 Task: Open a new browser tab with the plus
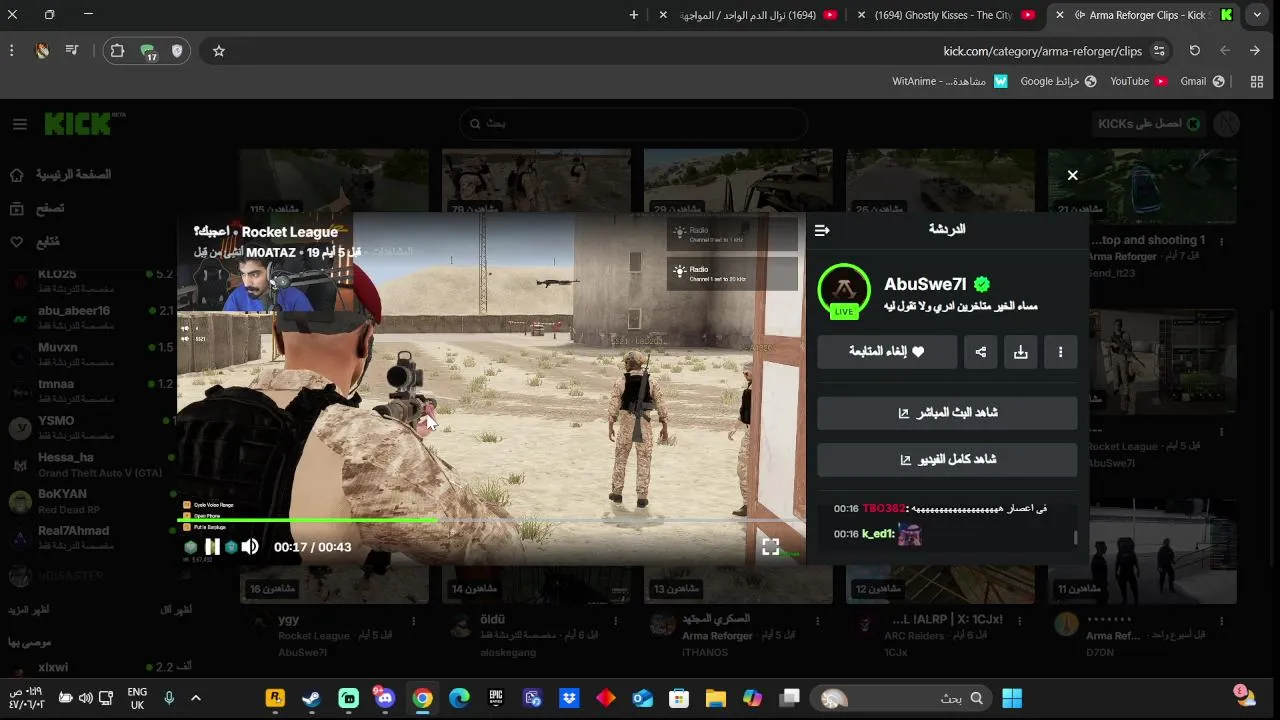[634, 15]
